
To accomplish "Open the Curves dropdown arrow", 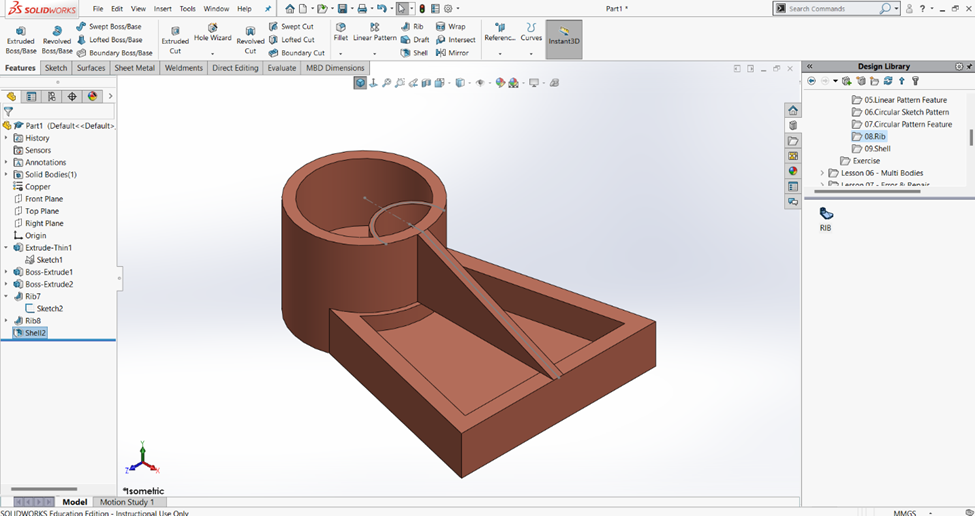I will [531, 54].
